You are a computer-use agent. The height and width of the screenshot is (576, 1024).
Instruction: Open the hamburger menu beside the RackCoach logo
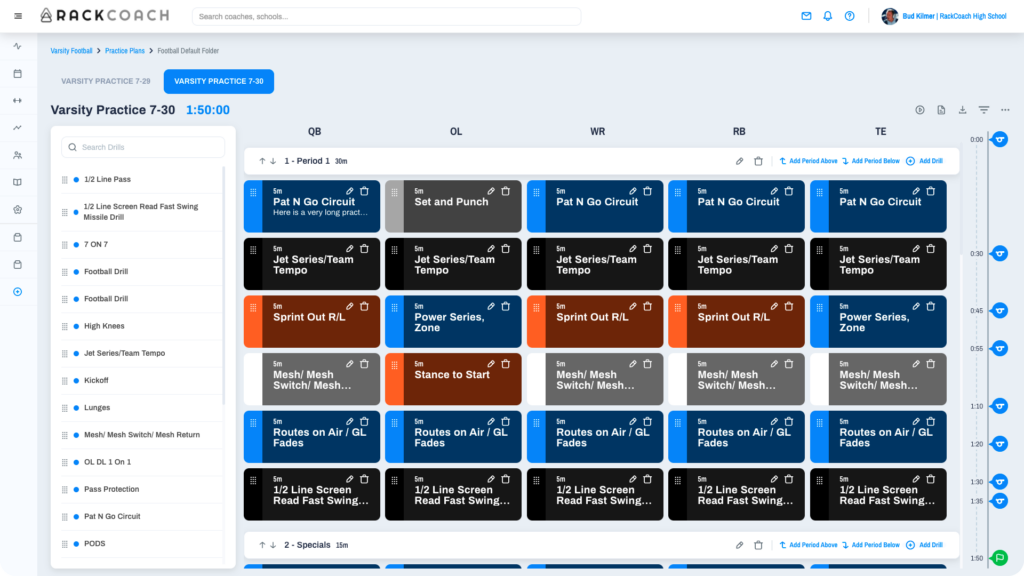click(18, 16)
